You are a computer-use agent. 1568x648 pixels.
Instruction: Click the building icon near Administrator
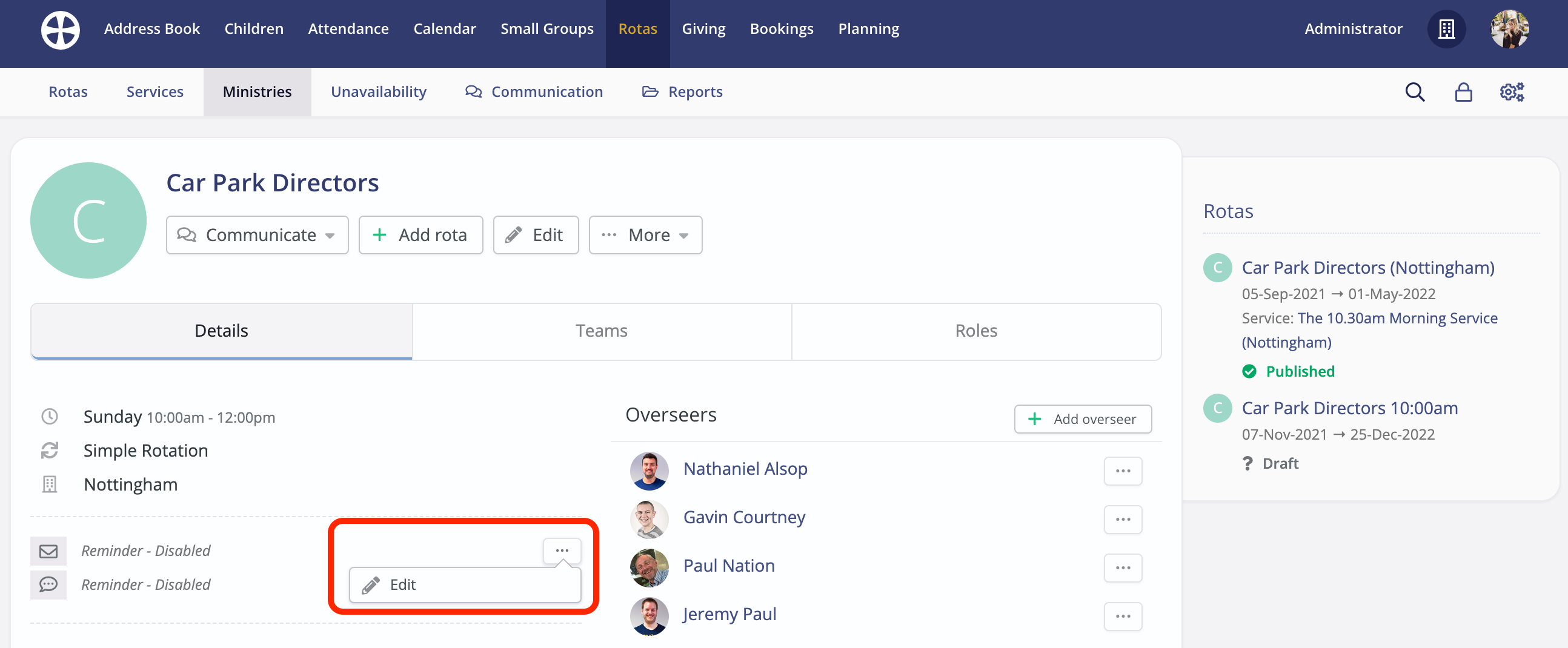click(1447, 29)
